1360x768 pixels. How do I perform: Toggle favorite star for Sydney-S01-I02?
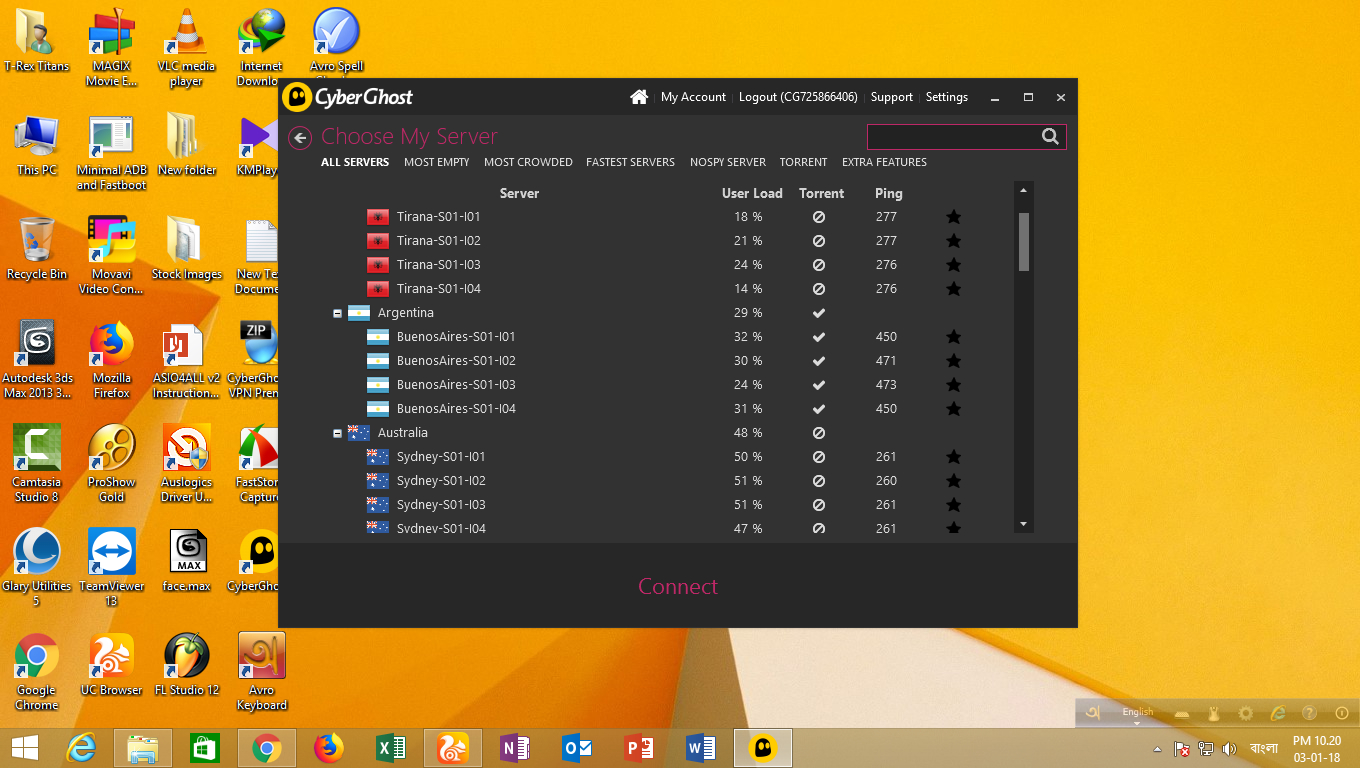point(954,481)
